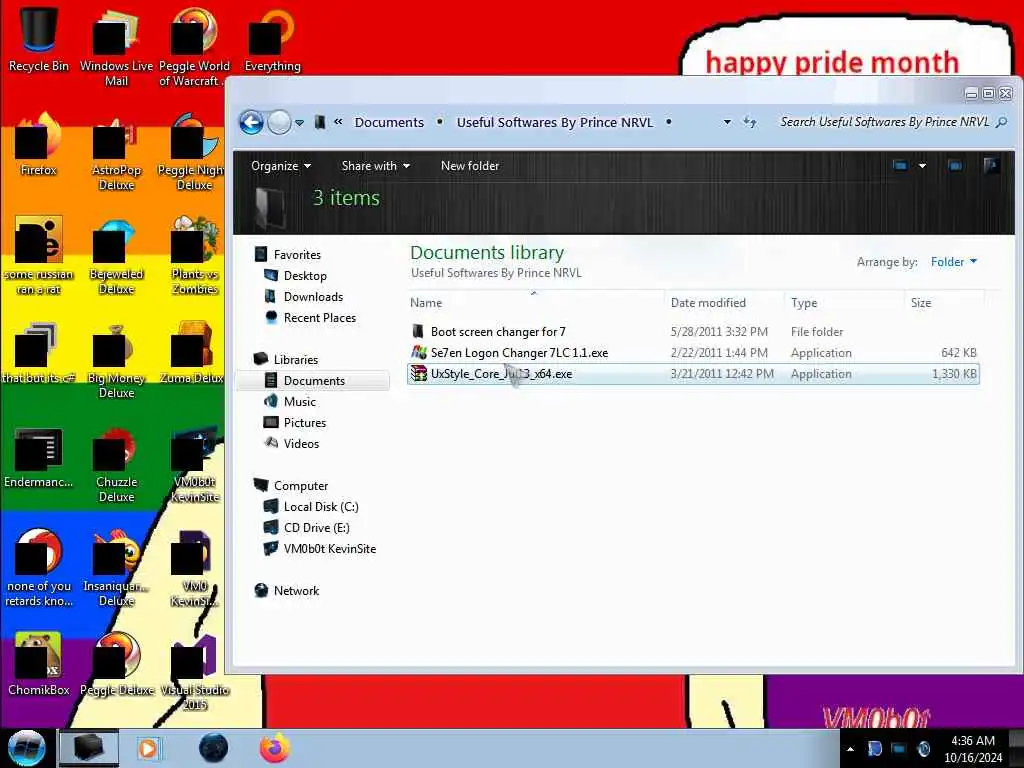Screen dimensions: 1024x768
Task: Open Visual Studio 2015 desktop shortcut
Action: (195, 673)
